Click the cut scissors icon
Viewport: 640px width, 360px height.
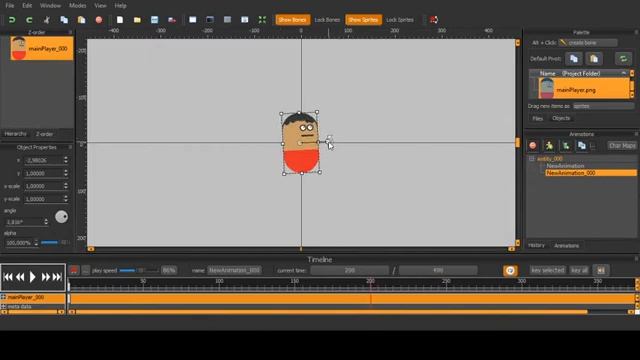47,20
